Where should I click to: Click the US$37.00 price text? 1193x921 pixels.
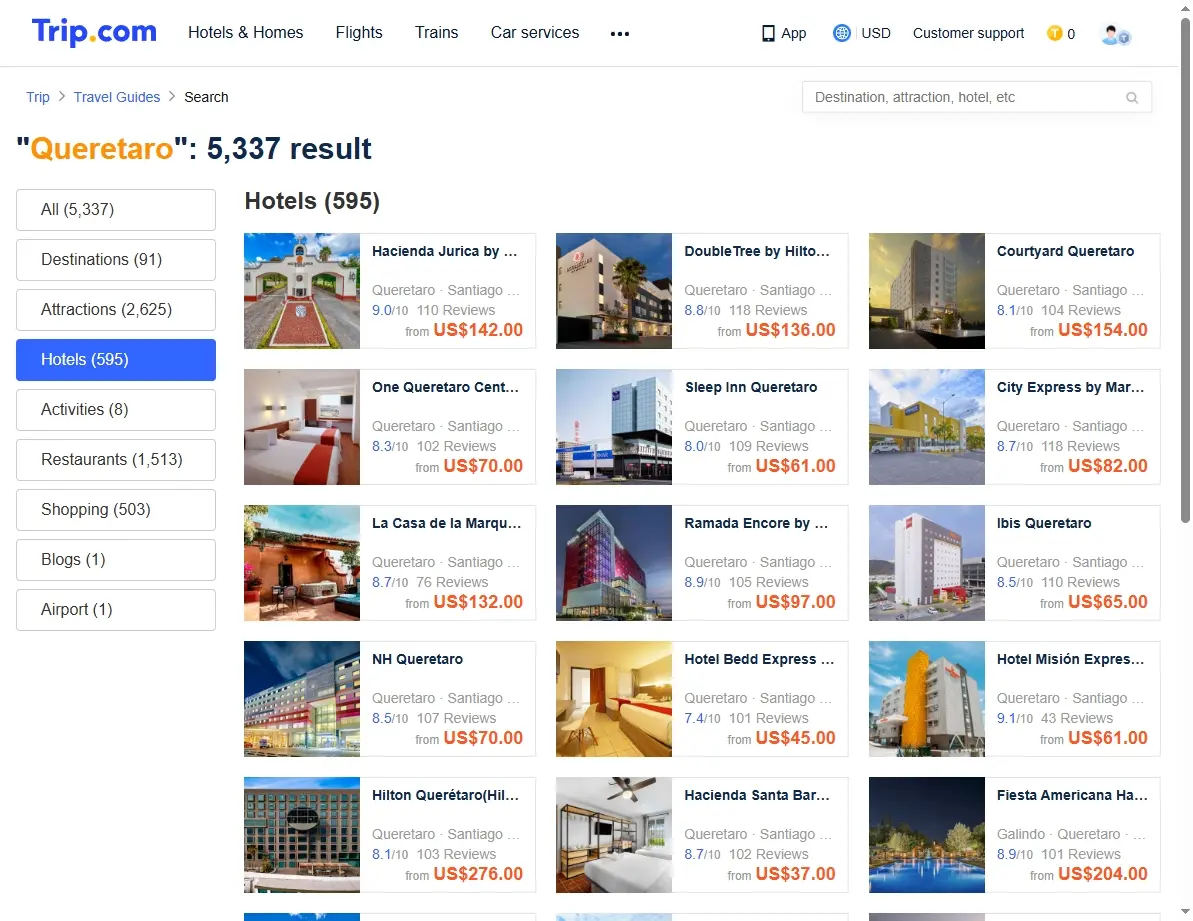pos(795,875)
